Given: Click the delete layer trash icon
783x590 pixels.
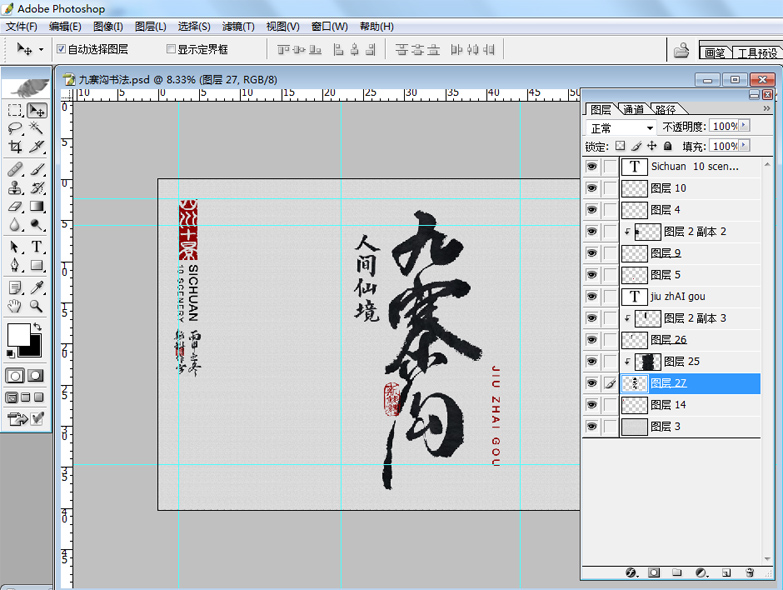Looking at the screenshot, I should [x=749, y=573].
